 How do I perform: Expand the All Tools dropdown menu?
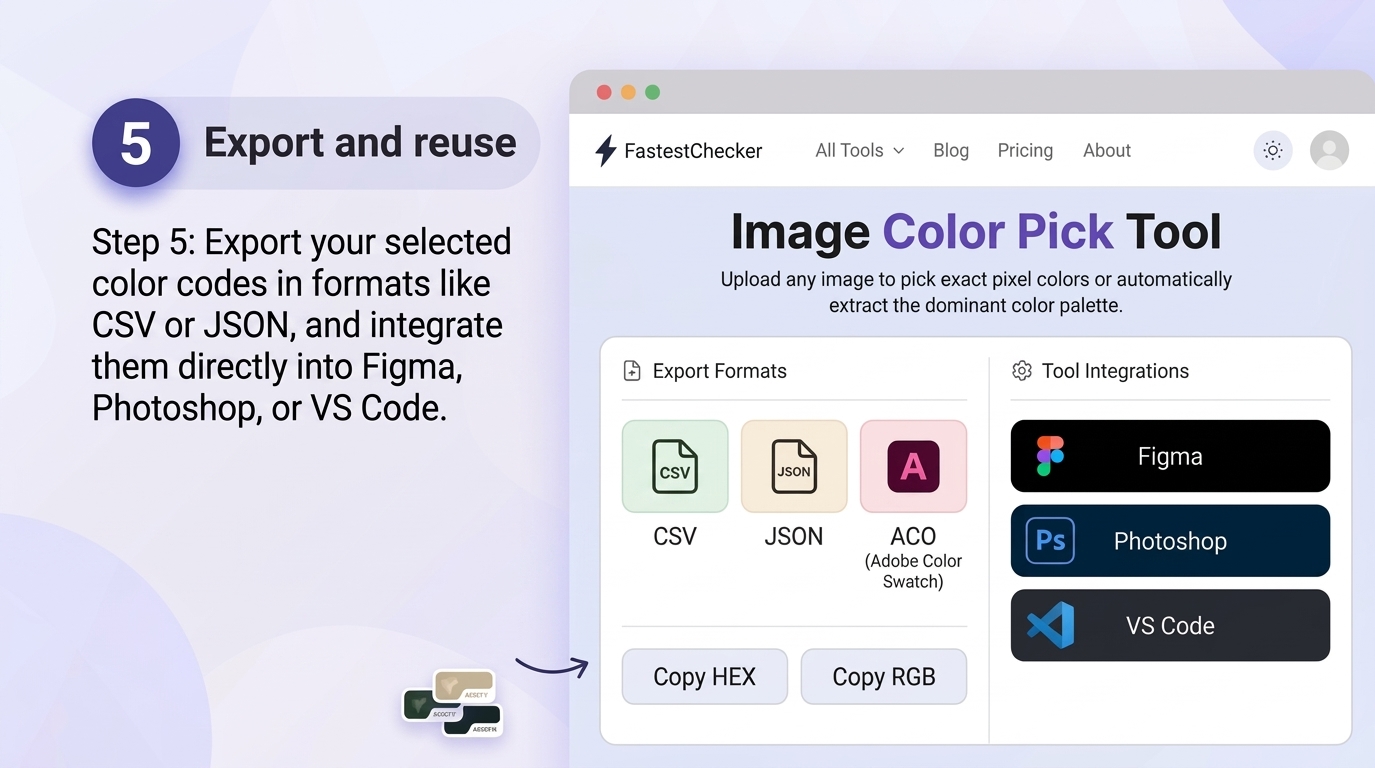click(859, 151)
